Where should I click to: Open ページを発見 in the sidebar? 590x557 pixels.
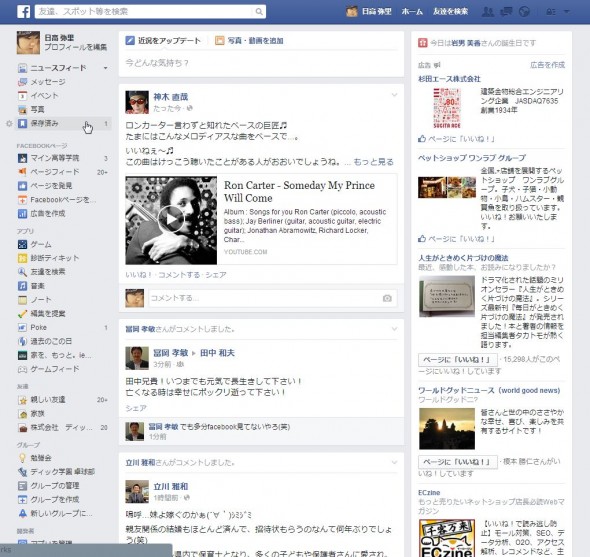(51, 186)
